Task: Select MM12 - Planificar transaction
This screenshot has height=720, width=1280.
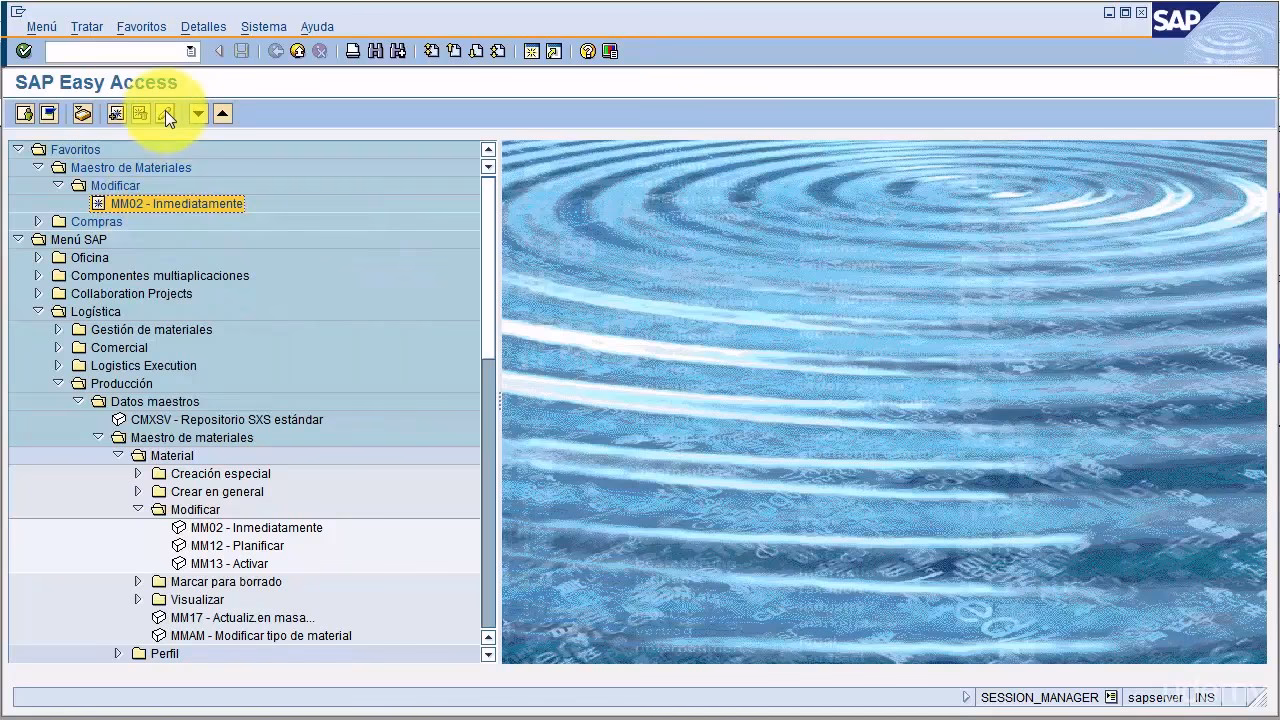Action: [x=237, y=546]
